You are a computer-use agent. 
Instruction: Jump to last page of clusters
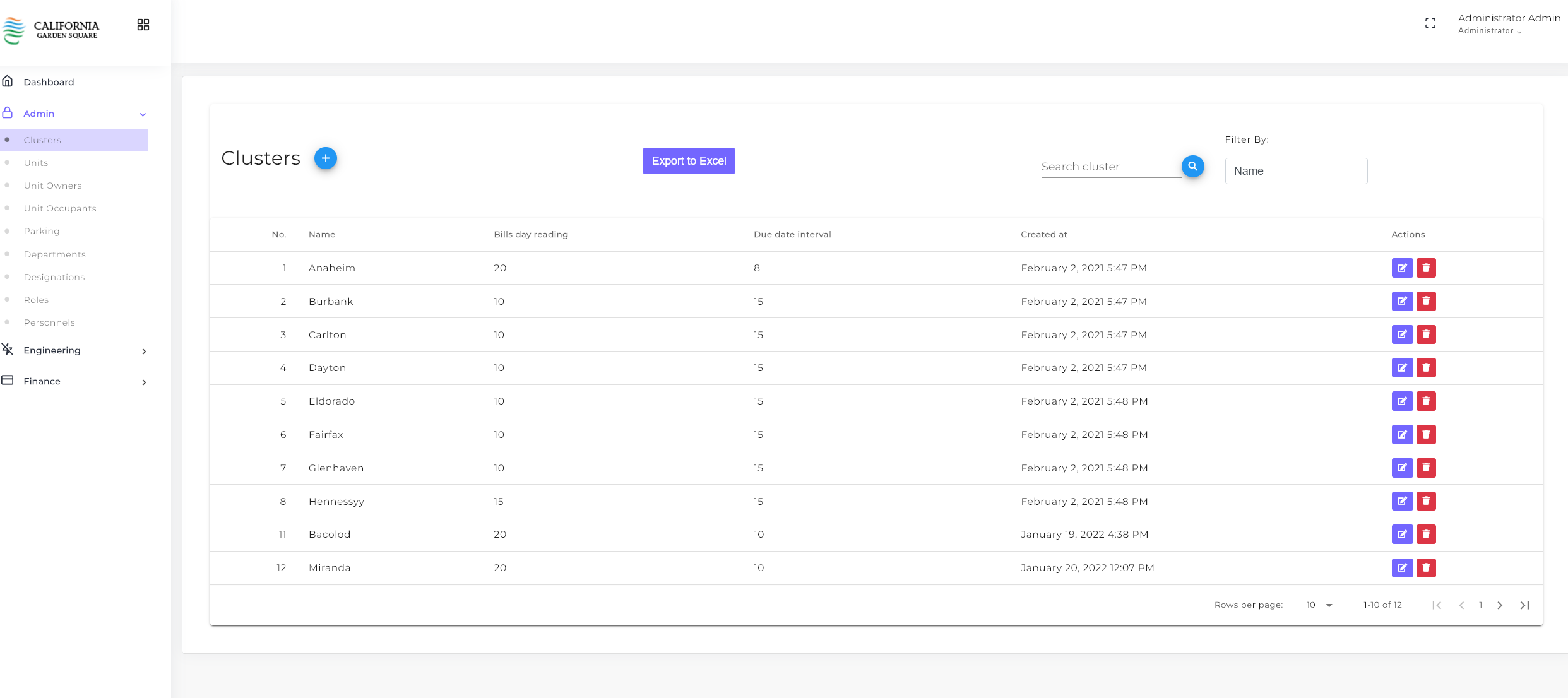[x=1524, y=605]
